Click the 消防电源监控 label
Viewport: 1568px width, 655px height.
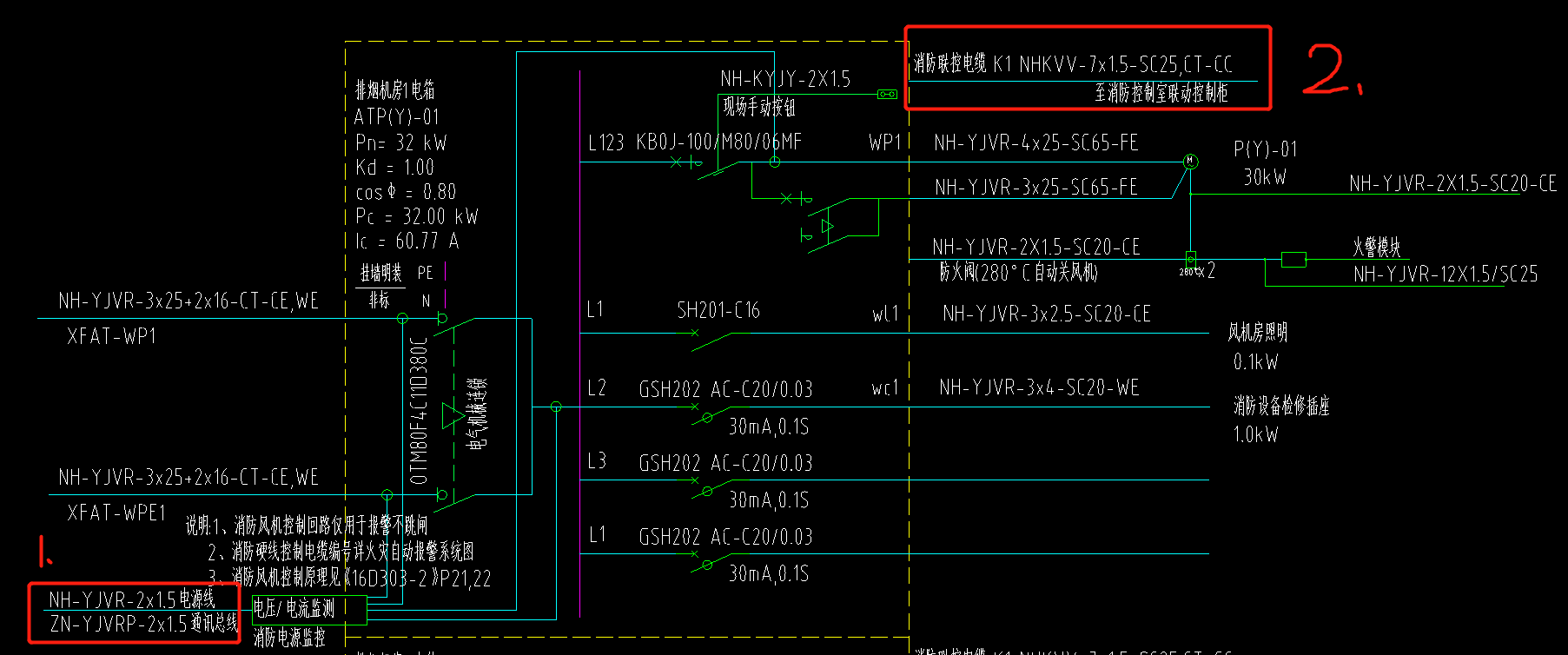click(289, 638)
